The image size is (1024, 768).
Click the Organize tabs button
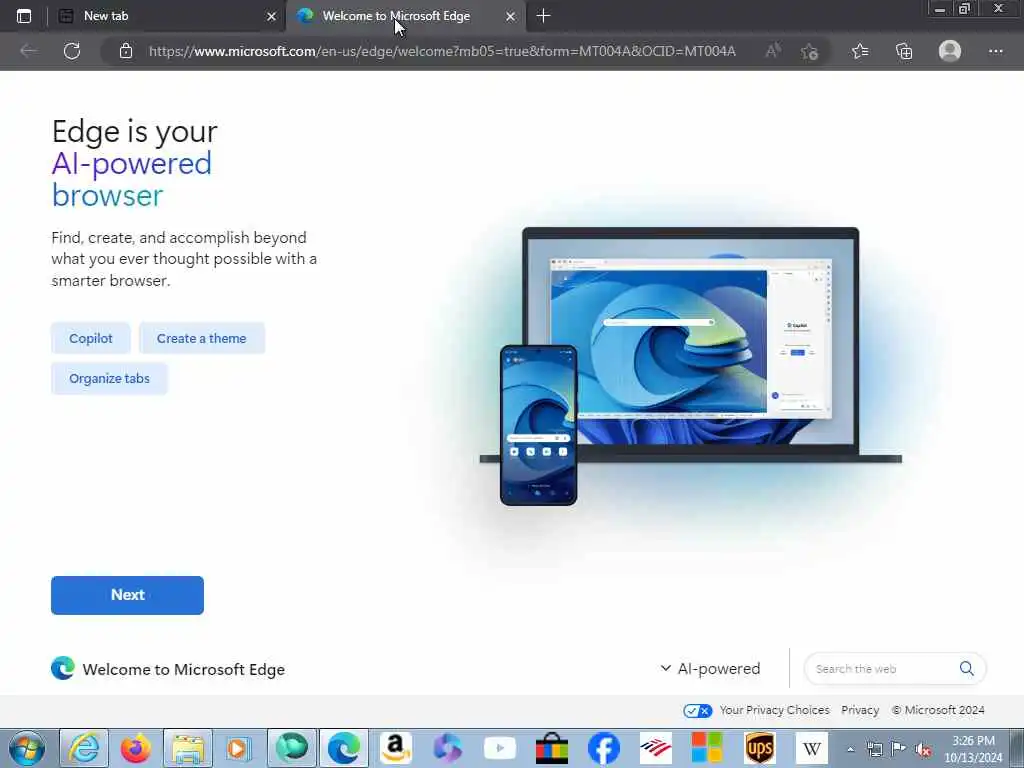(x=109, y=379)
